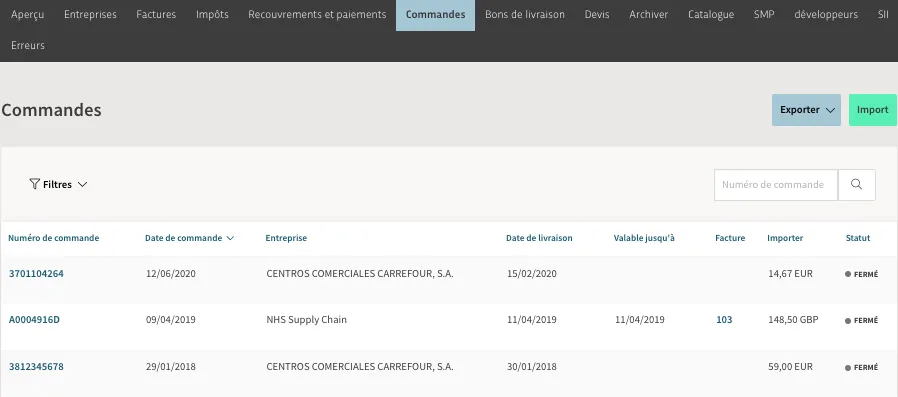
Task: Open the Erreurs tab
Action: tap(27, 45)
